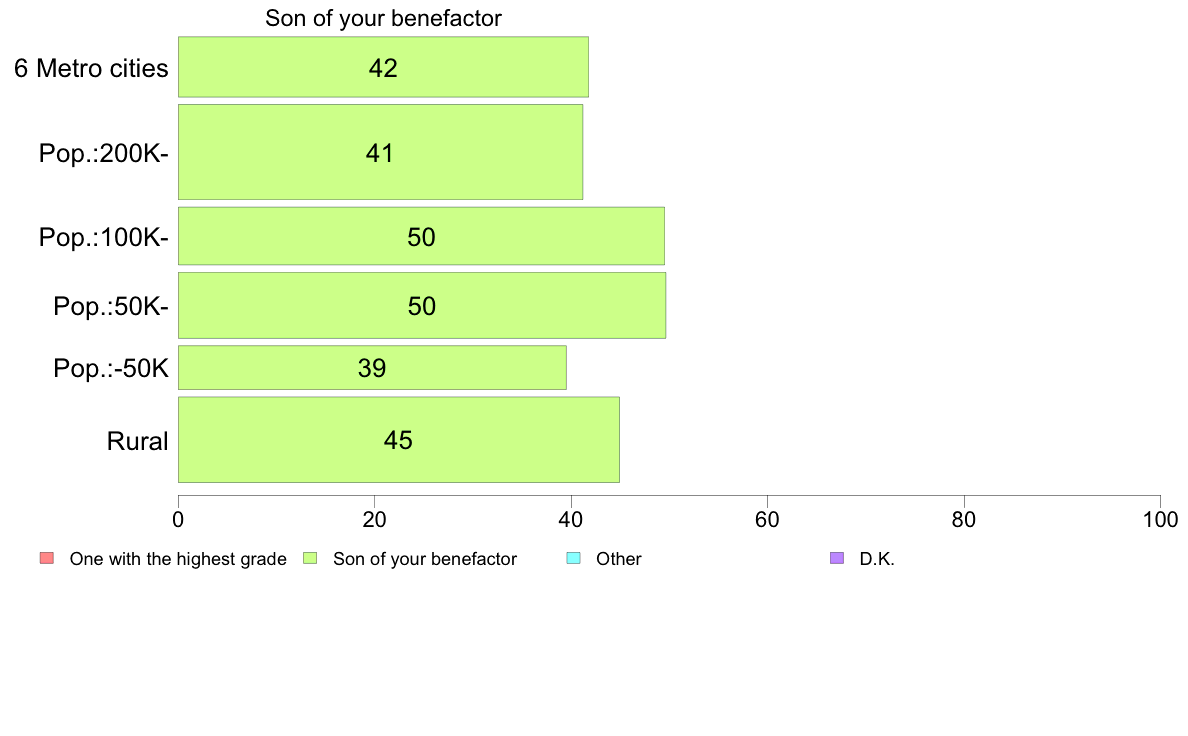Click the 60 tick on the x-axis
Screen dimensions: 1188x736
tap(768, 519)
